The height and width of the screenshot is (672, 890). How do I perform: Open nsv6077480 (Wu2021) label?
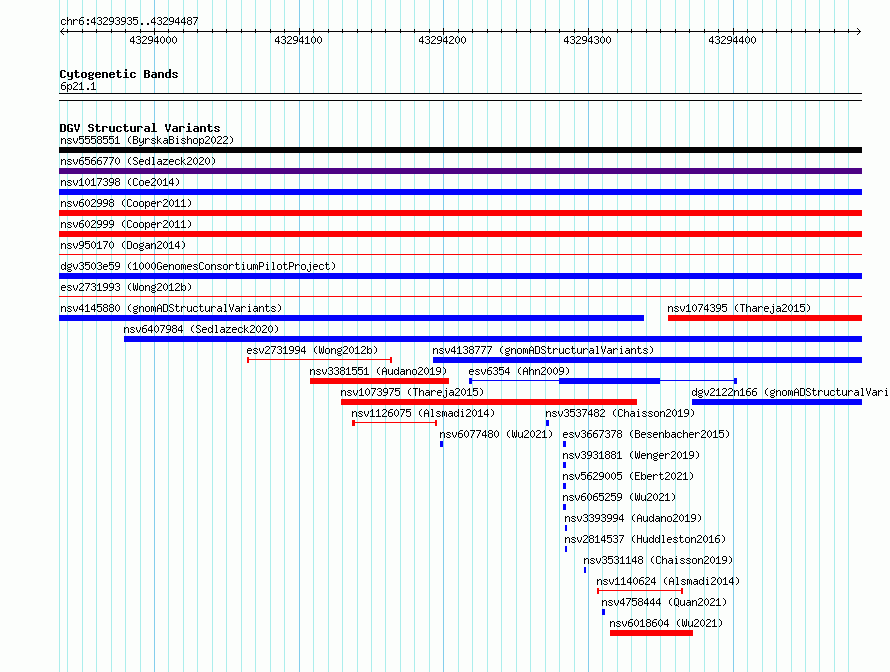coord(496,434)
